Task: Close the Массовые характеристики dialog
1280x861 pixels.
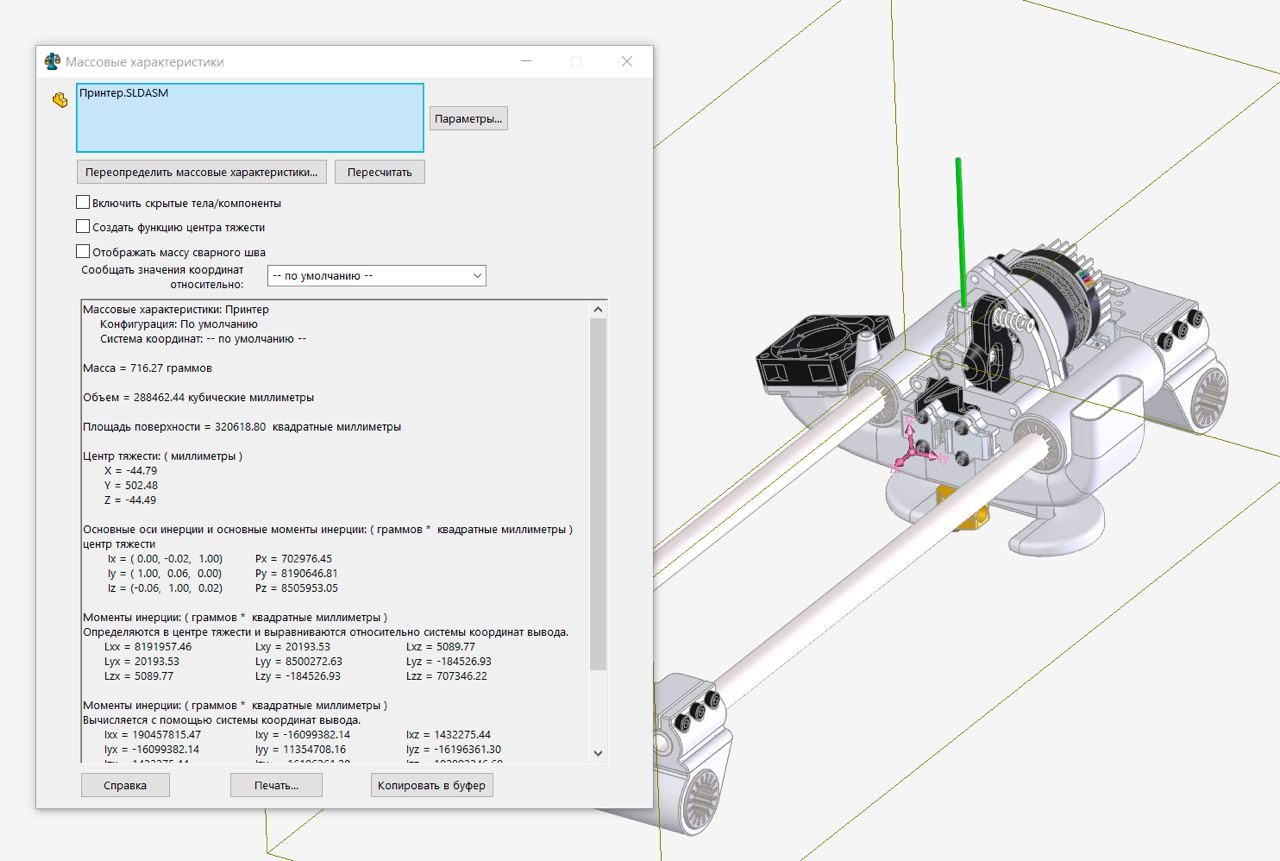Action: tap(627, 61)
